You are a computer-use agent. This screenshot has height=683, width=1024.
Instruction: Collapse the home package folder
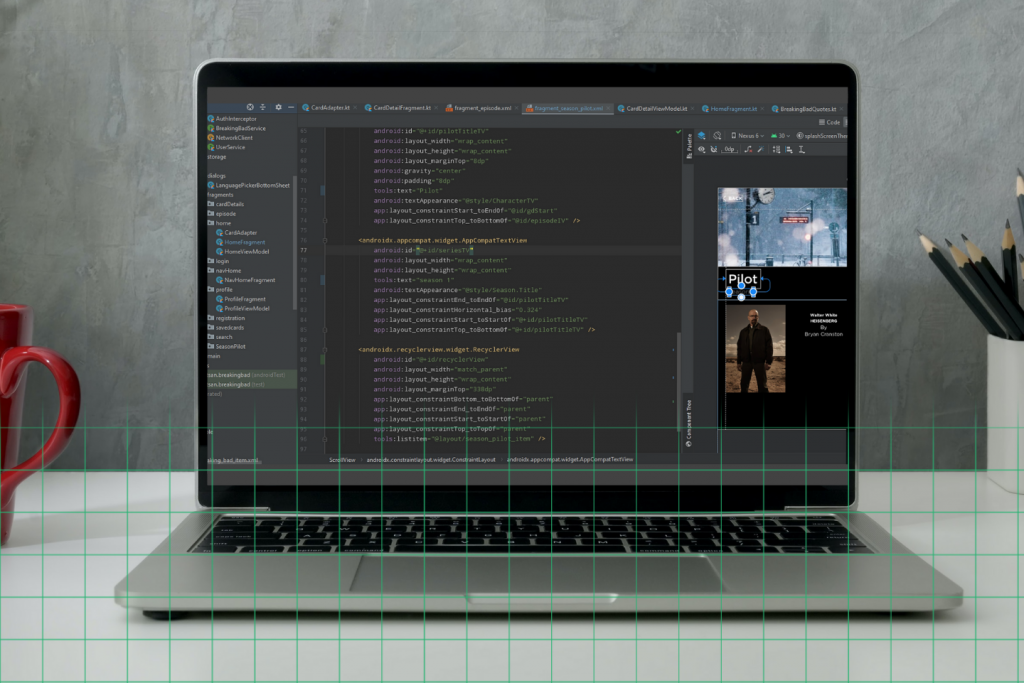click(222, 223)
